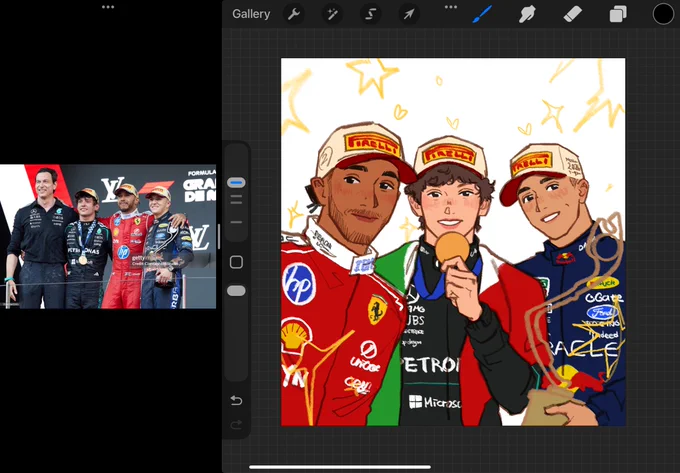Tap the podium reference photo
This screenshot has height=473, width=680.
pyautogui.click(x=108, y=236)
